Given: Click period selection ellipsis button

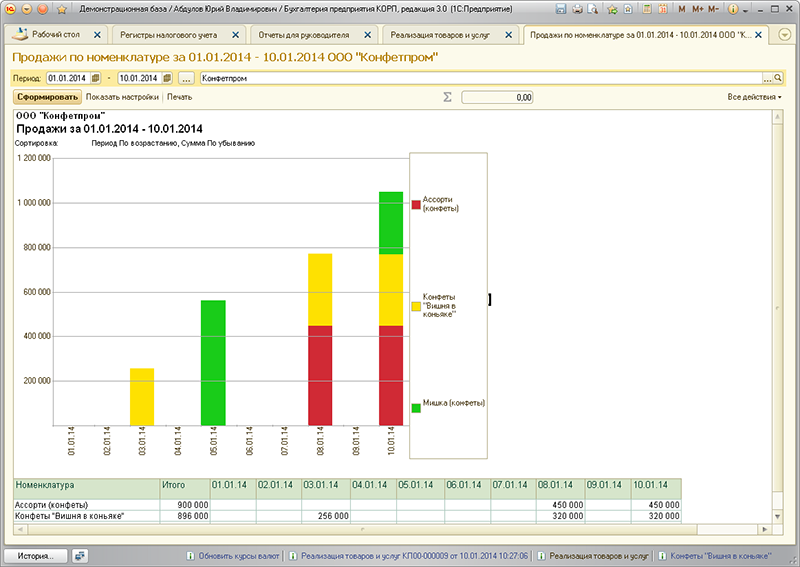Looking at the screenshot, I should (186, 79).
